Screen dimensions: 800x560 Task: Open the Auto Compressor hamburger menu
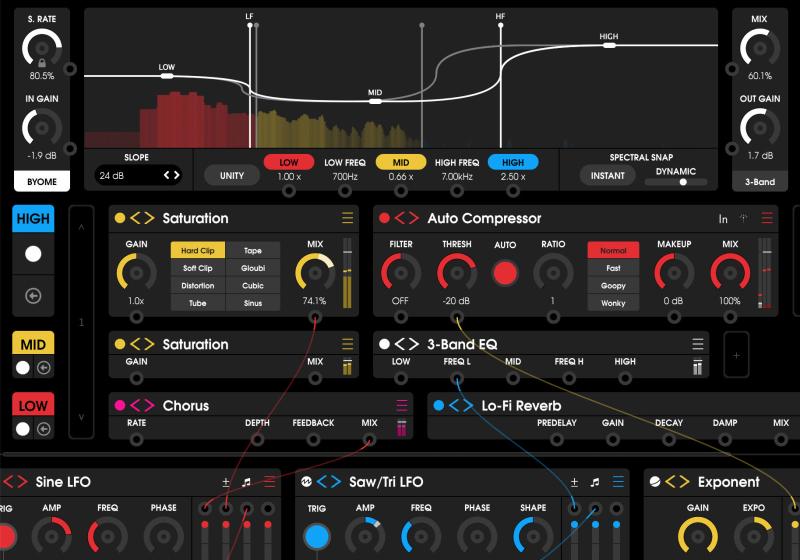point(767,218)
